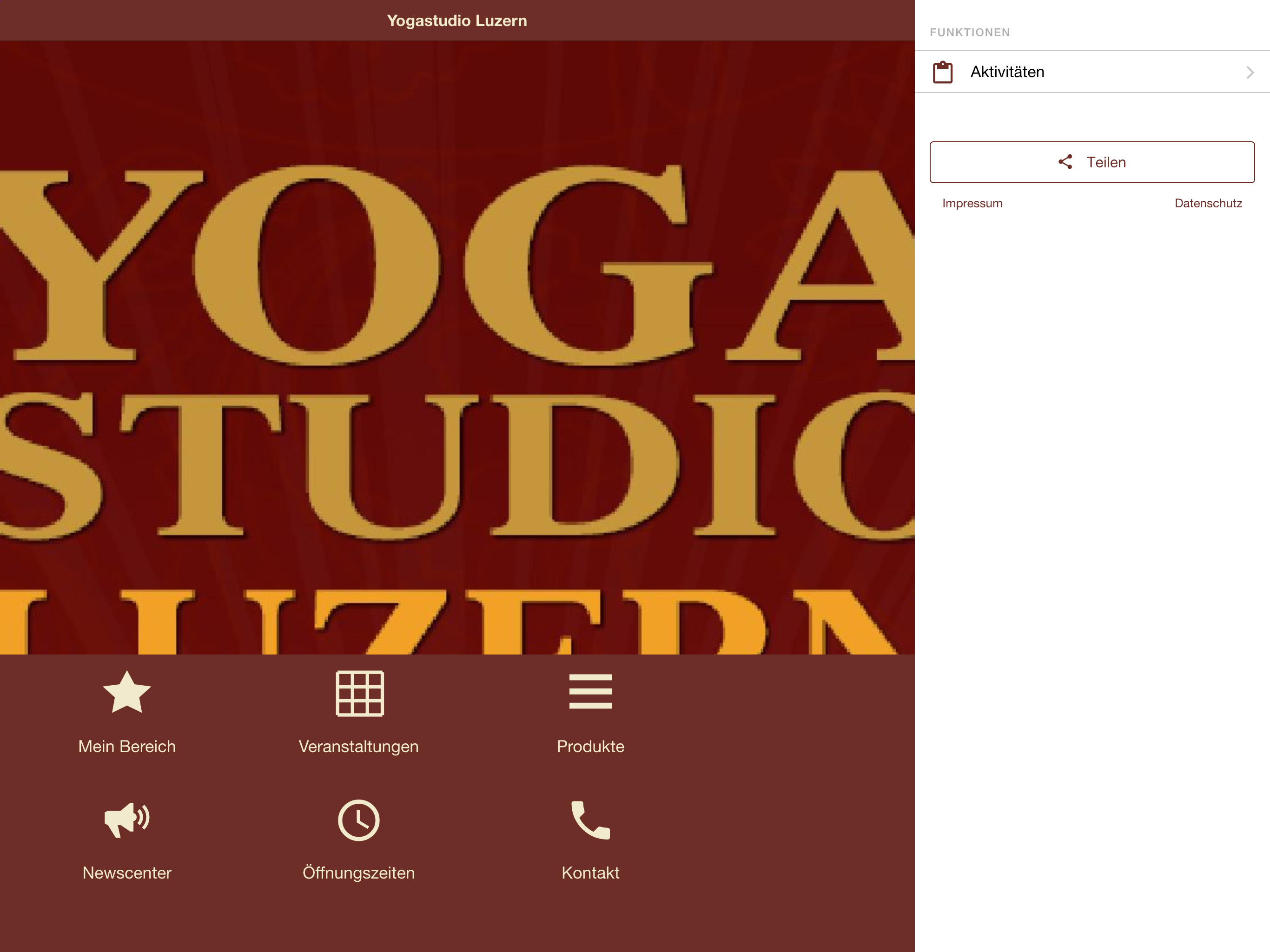Click the Yogastudio Luzern header title
This screenshot has width=1270, height=952.
tap(457, 20)
